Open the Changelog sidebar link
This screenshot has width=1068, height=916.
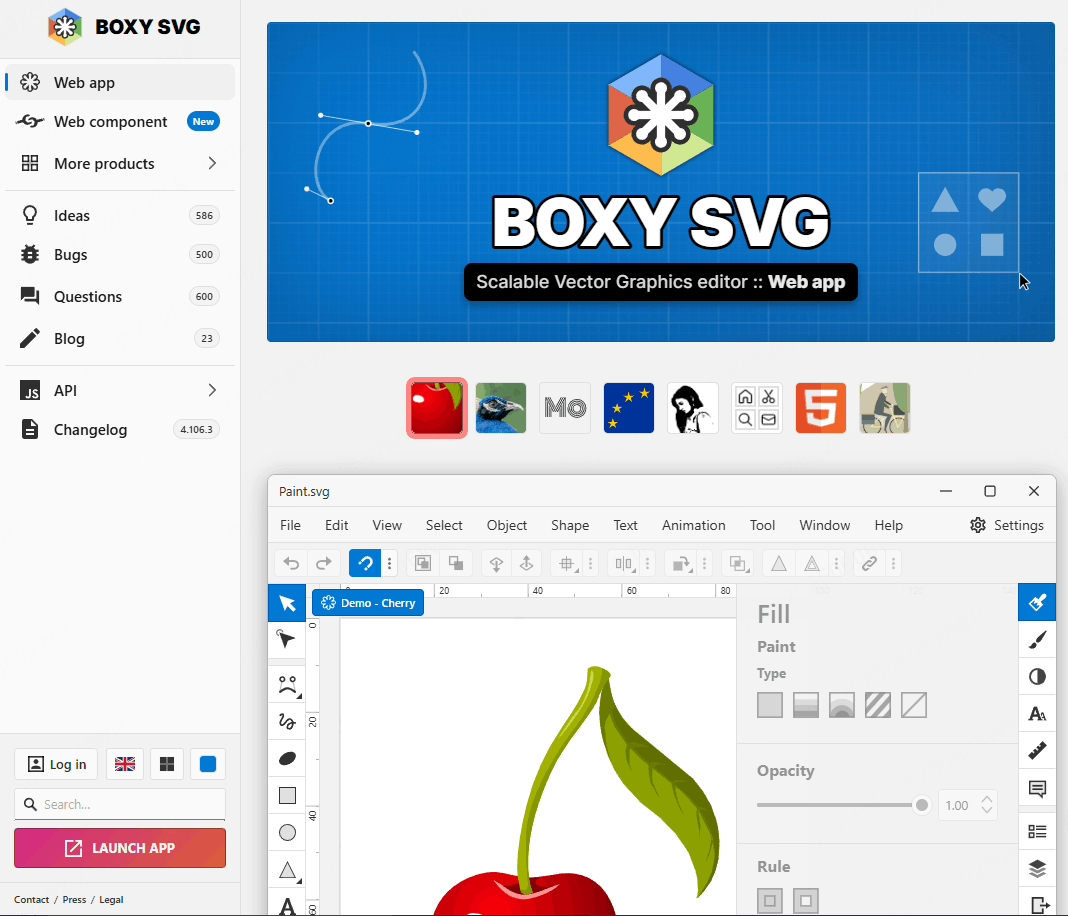(120, 430)
